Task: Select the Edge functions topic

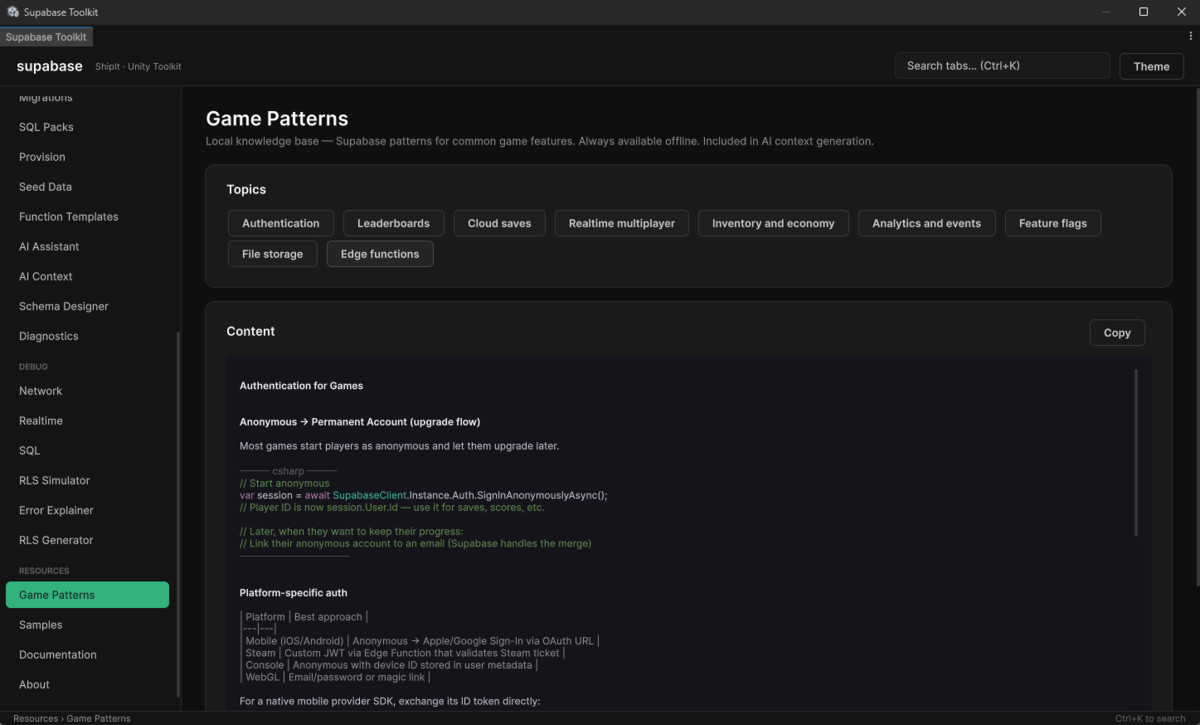Action: tap(380, 254)
